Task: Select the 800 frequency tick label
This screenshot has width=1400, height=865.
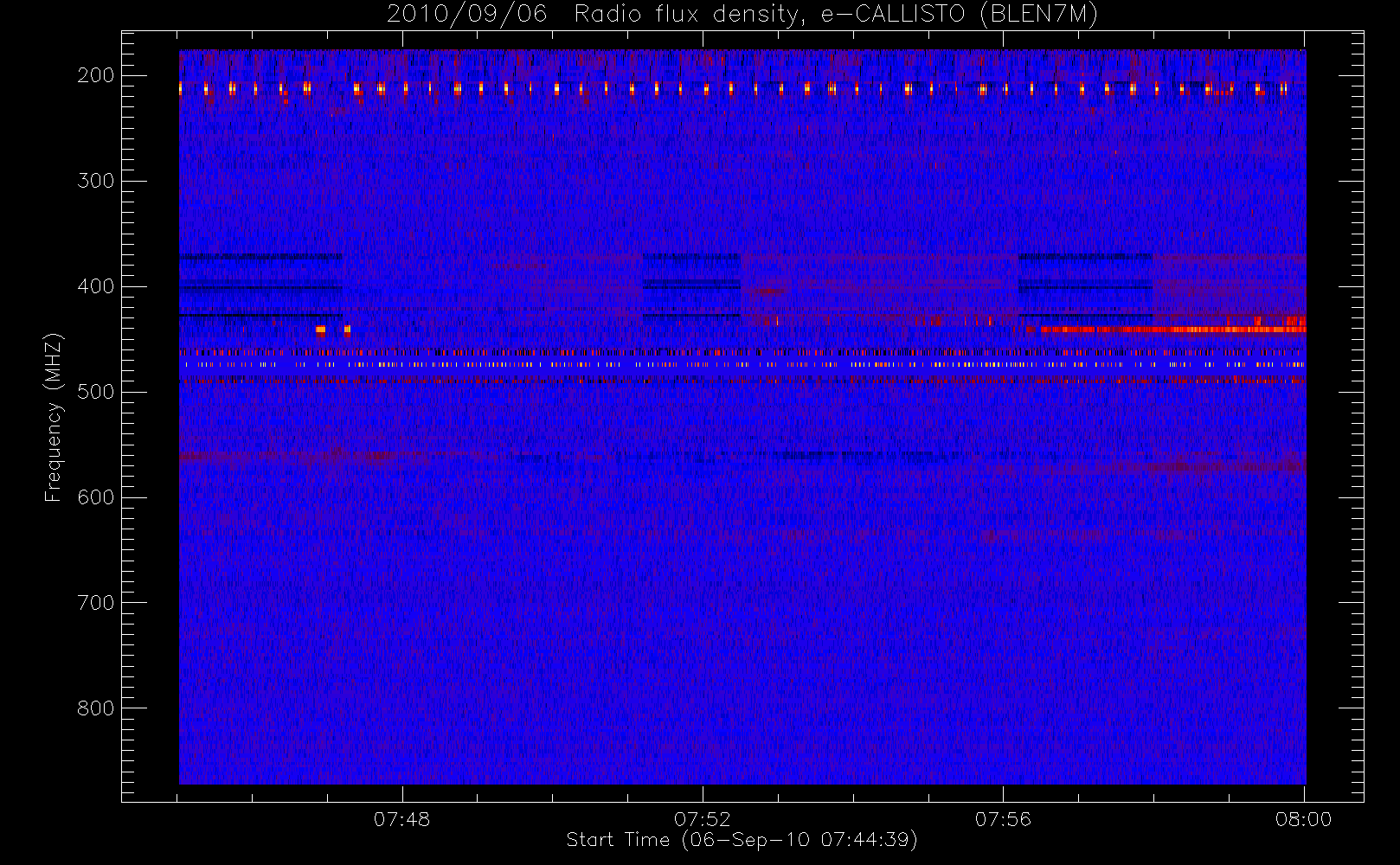Action: [x=96, y=708]
